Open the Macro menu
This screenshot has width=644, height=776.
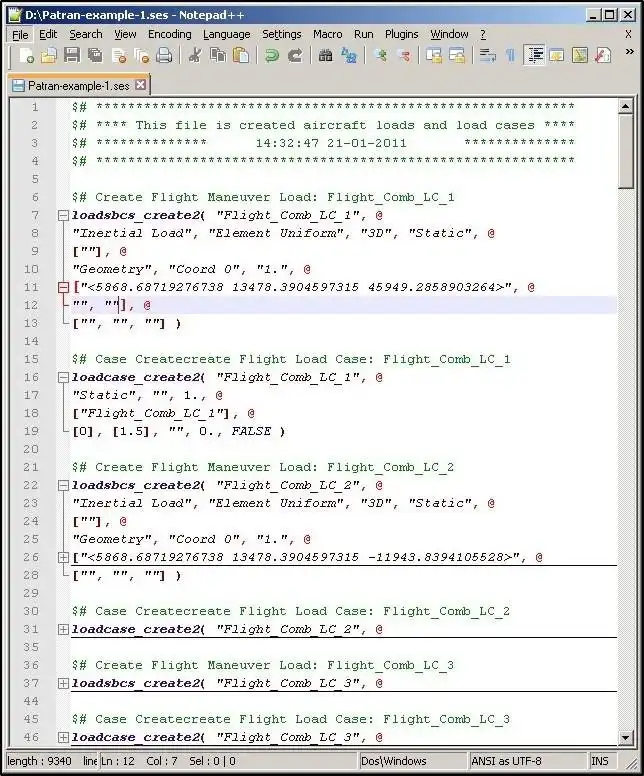(x=327, y=35)
